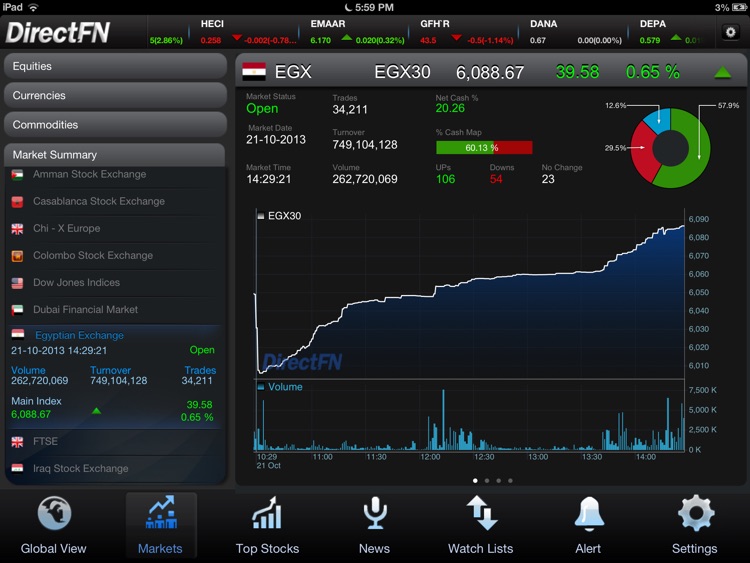The height and width of the screenshot is (563, 750).
Task: Tap the blue donut chart segment
Action: [659, 121]
